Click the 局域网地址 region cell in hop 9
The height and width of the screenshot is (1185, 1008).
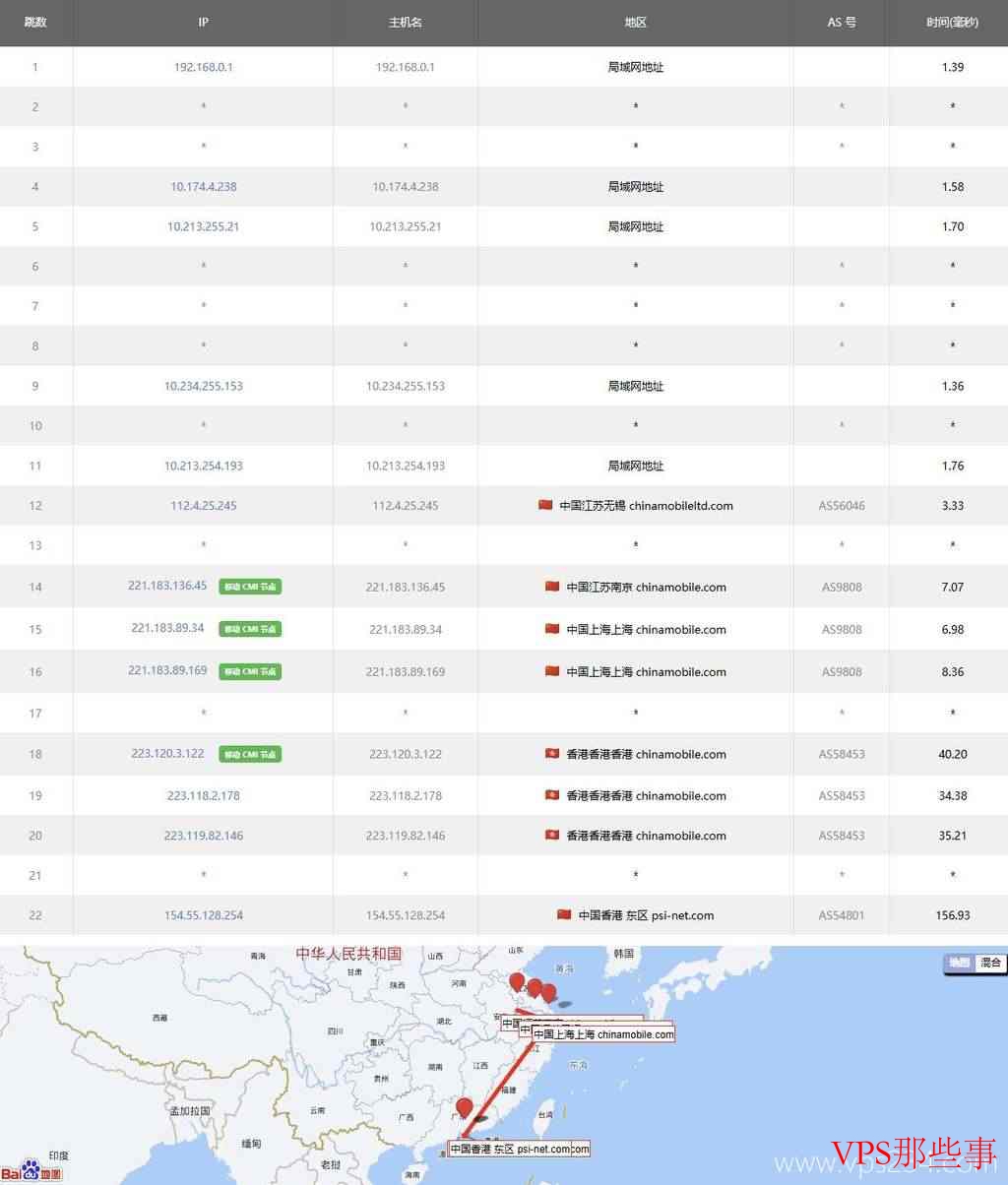coord(635,385)
